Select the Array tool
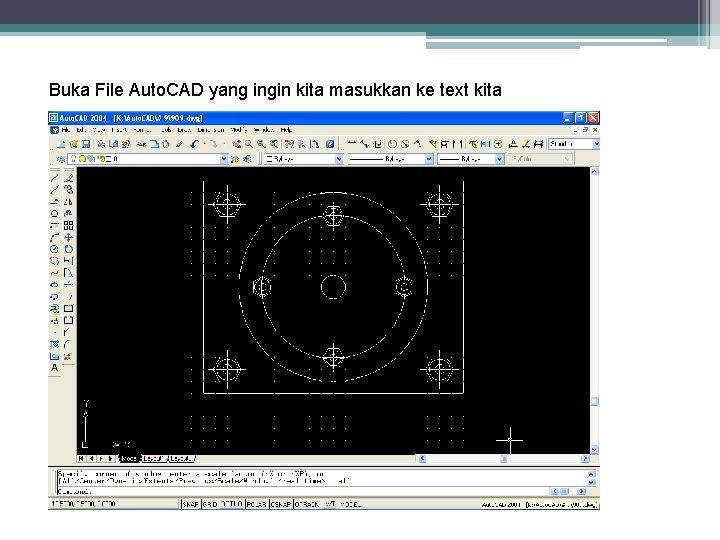720x540 pixels. tap(68, 225)
